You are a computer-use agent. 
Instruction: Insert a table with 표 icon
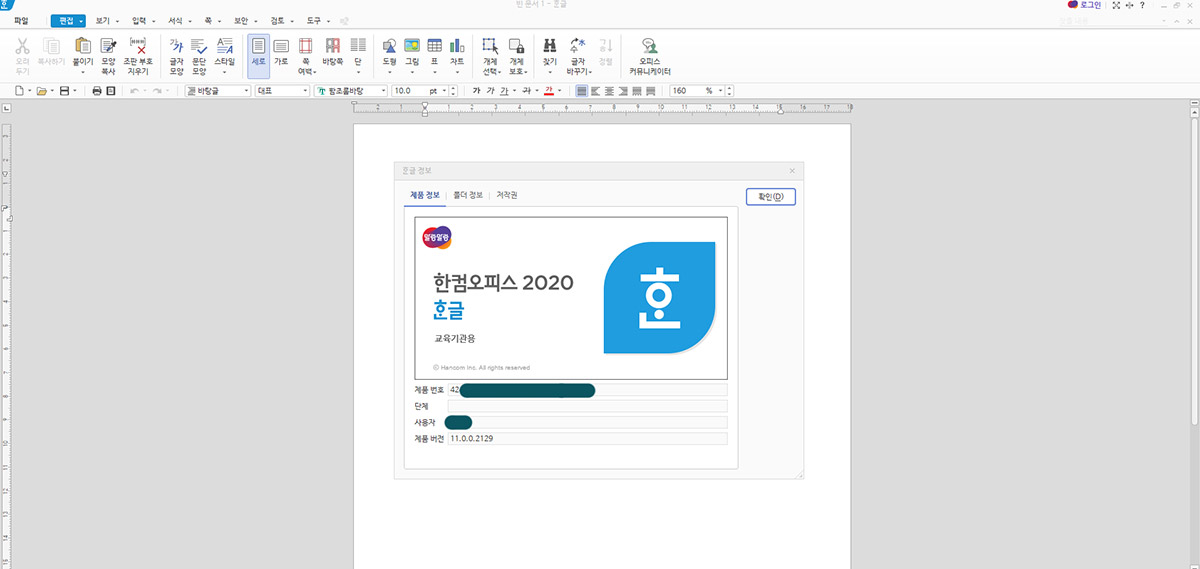point(434,45)
